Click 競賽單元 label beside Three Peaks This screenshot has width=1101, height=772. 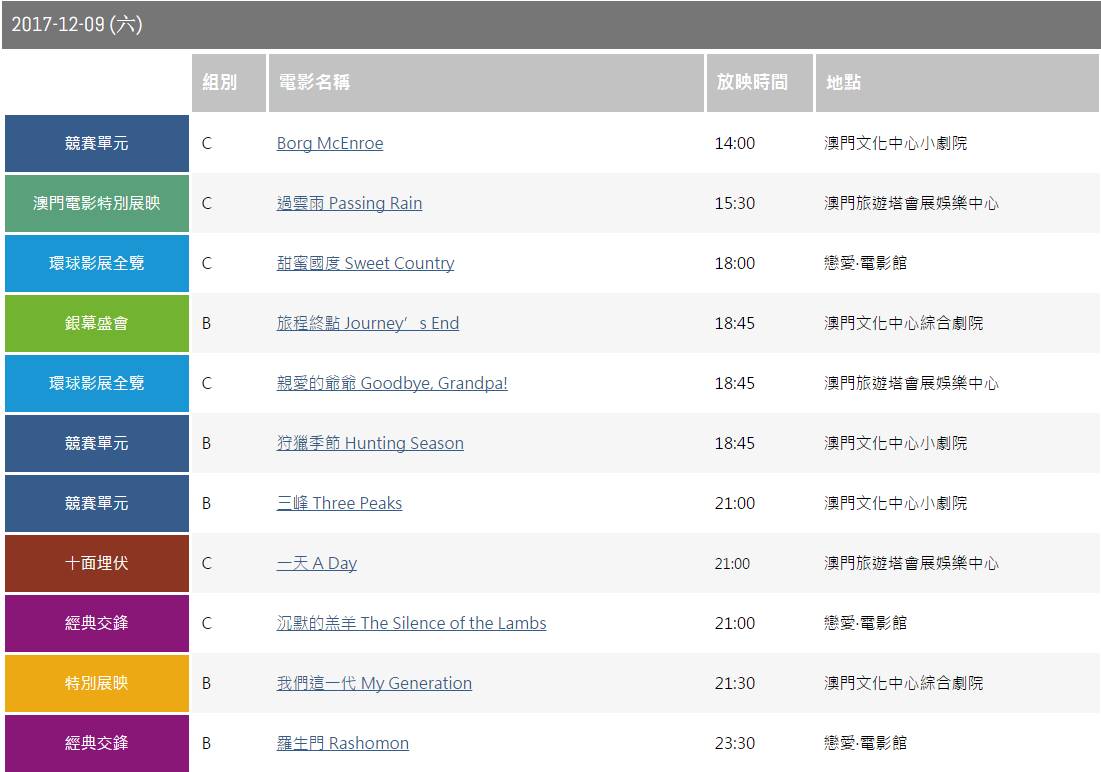coord(97,503)
